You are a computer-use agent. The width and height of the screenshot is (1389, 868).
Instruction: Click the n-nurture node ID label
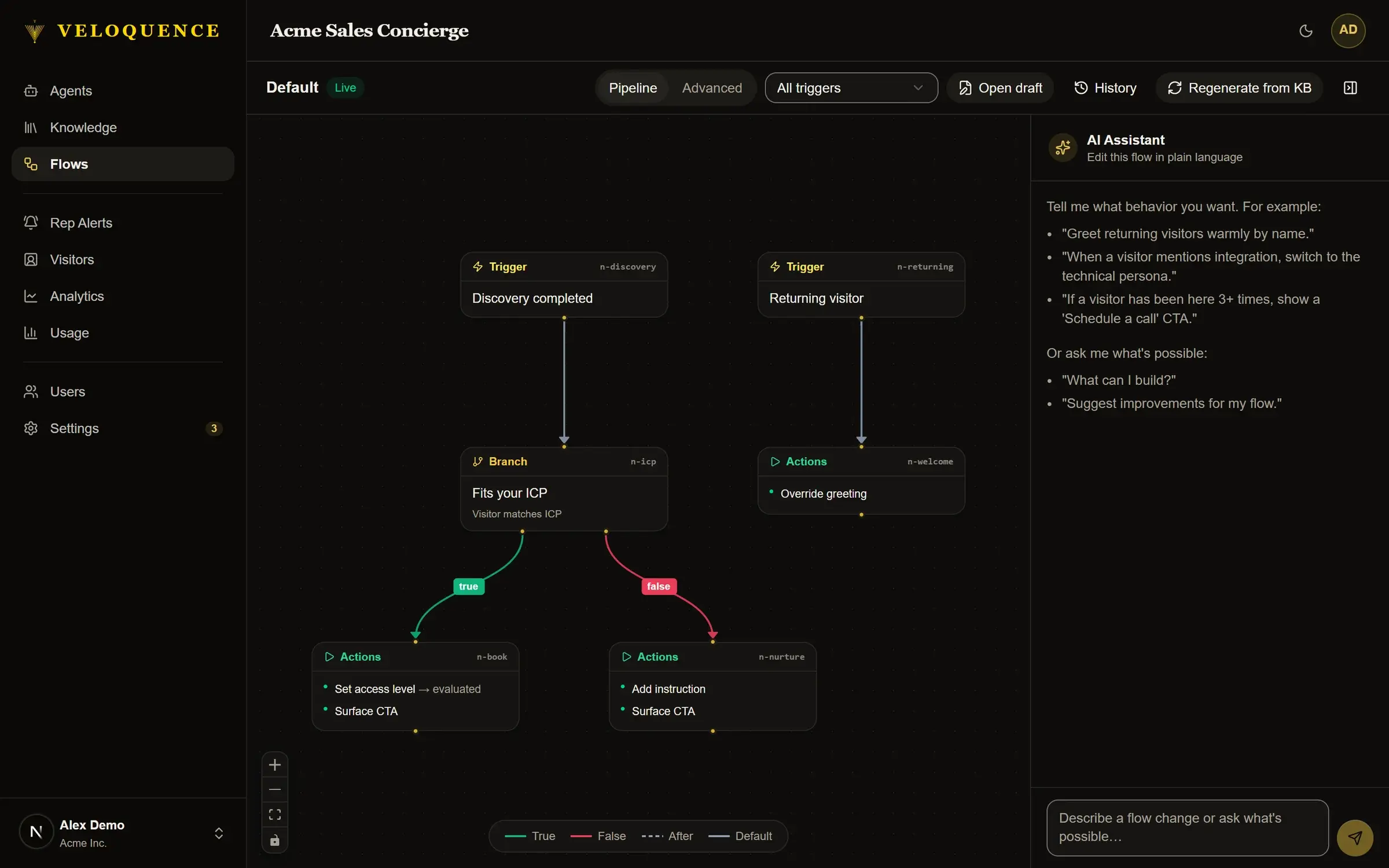coord(781,657)
